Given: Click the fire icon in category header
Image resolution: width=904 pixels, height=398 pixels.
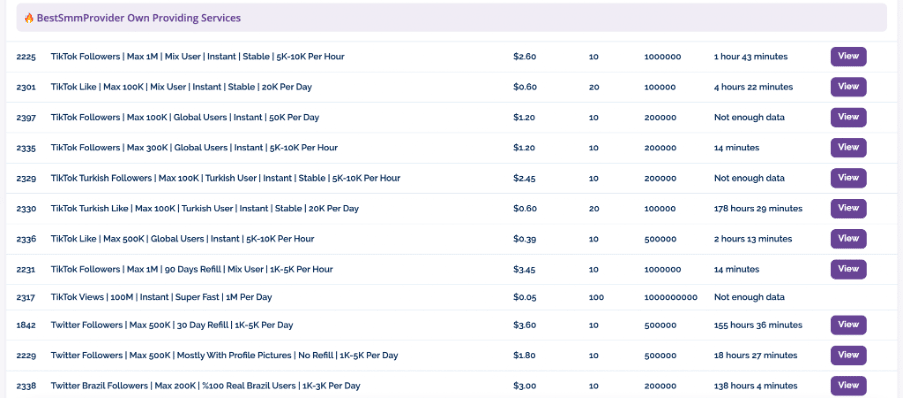Looking at the screenshot, I should pos(29,18).
